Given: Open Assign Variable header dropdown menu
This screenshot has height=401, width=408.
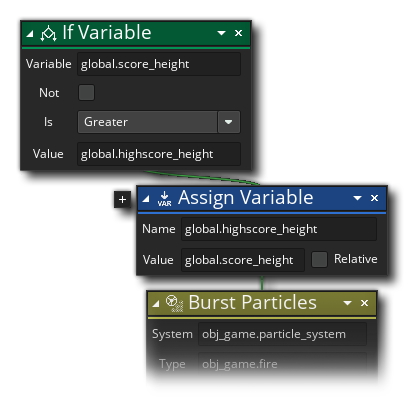Looking at the screenshot, I should tap(357, 198).
